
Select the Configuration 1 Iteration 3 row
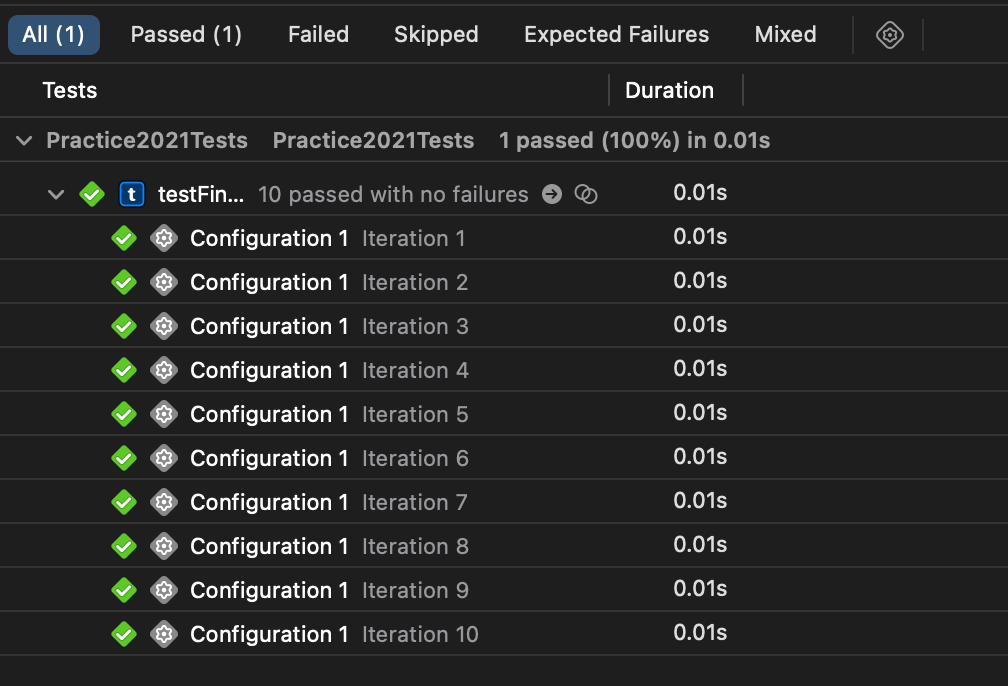[504, 326]
